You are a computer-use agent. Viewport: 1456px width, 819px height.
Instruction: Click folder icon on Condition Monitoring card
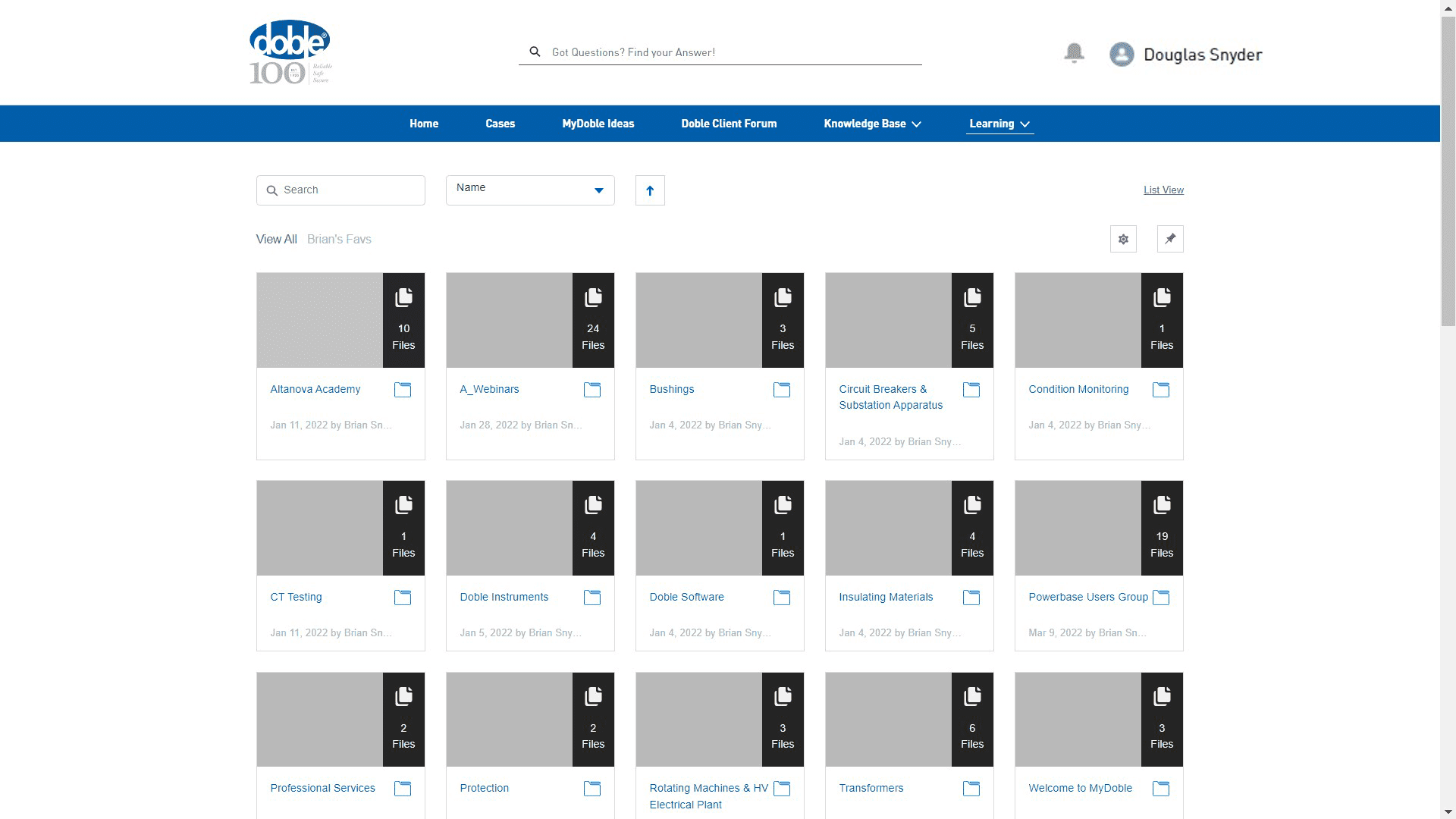(1161, 390)
